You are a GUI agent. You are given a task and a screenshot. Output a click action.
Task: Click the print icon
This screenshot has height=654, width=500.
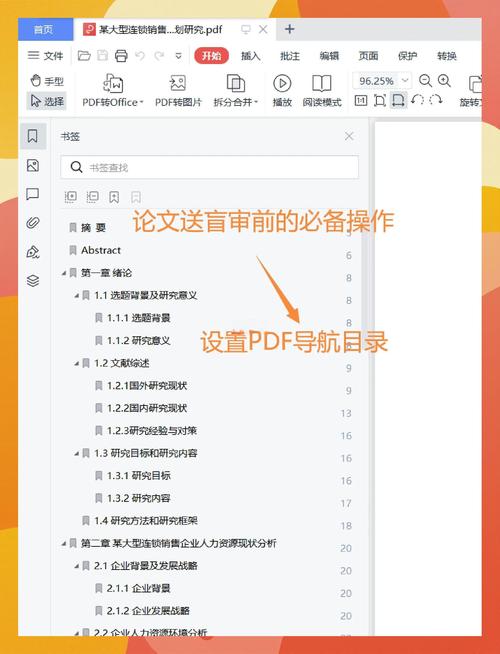point(121,55)
